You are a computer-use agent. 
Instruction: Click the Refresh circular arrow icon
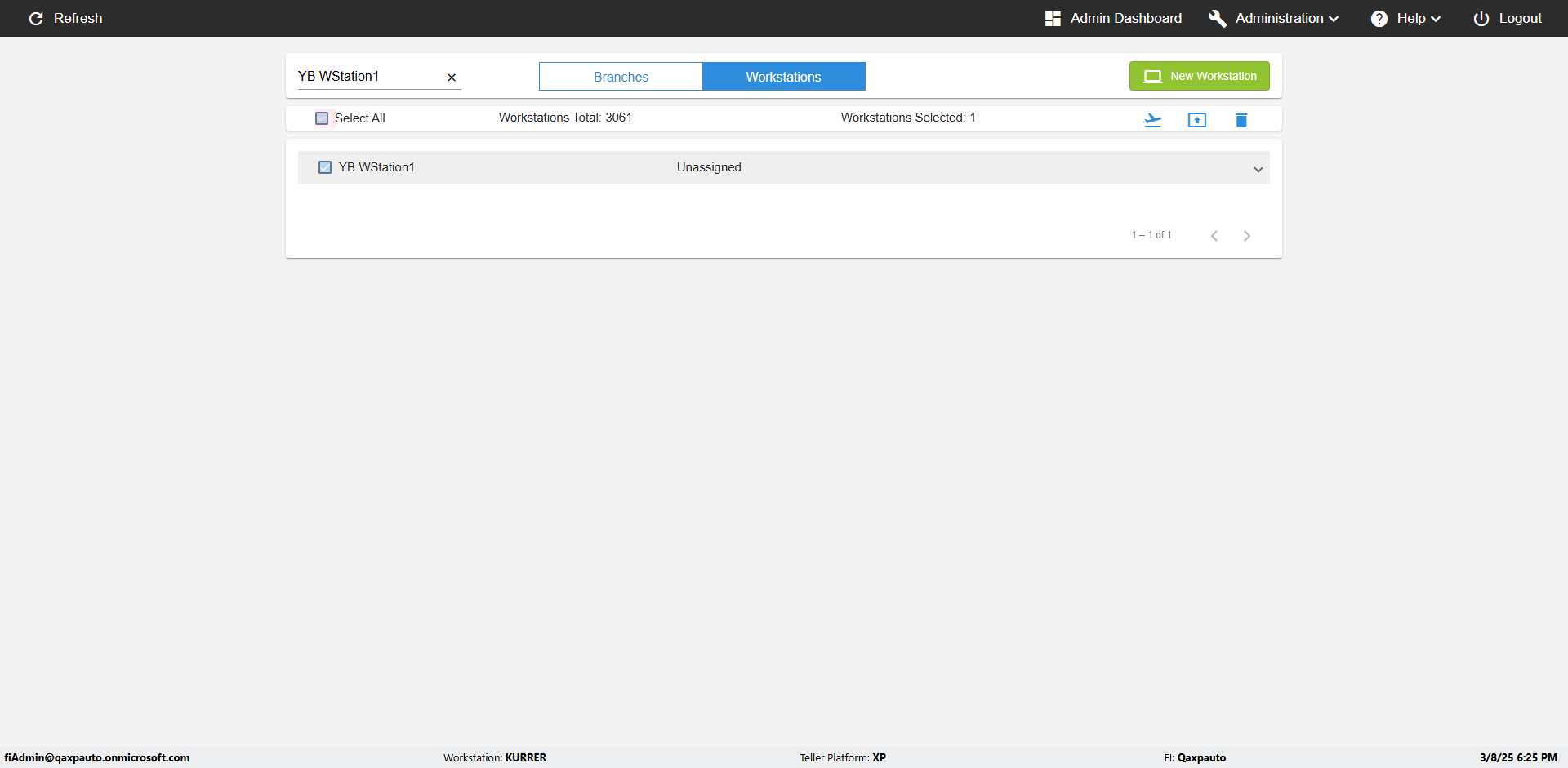pos(36,18)
